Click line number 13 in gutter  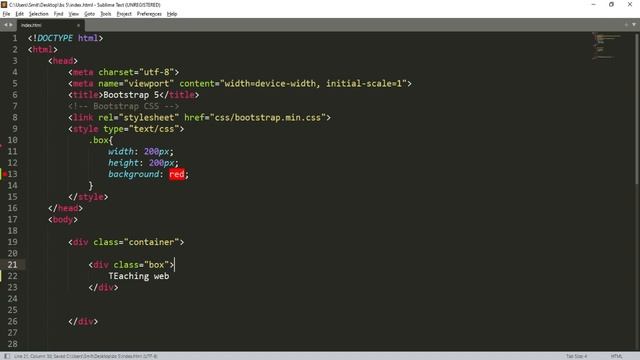pyautogui.click(x=13, y=174)
